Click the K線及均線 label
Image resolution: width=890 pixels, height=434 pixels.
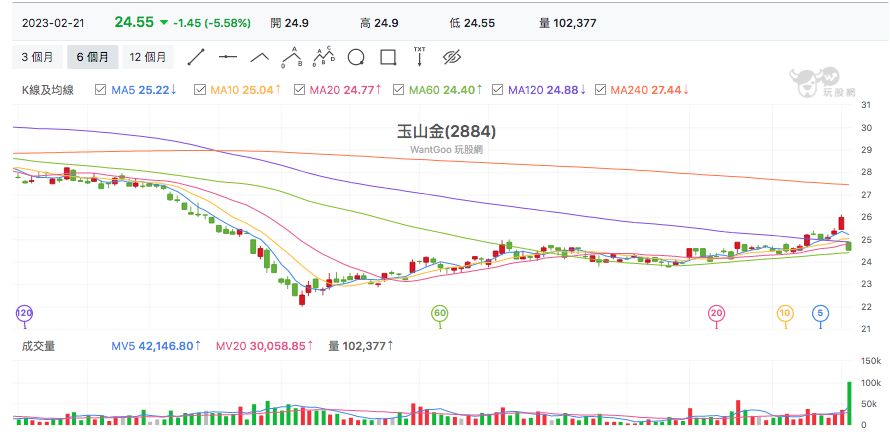click(47, 90)
